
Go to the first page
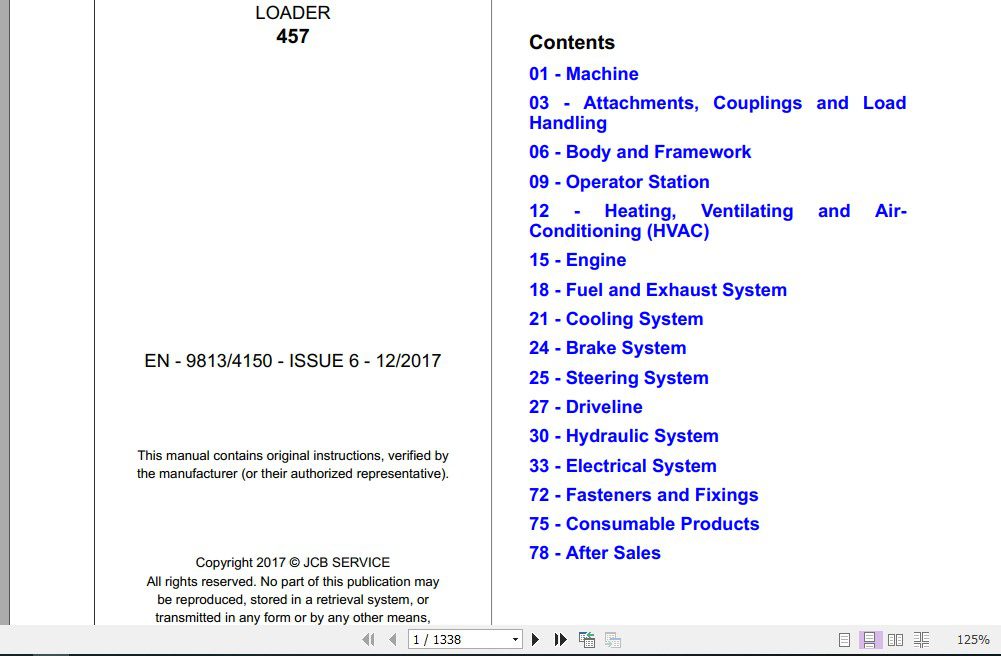pos(368,639)
